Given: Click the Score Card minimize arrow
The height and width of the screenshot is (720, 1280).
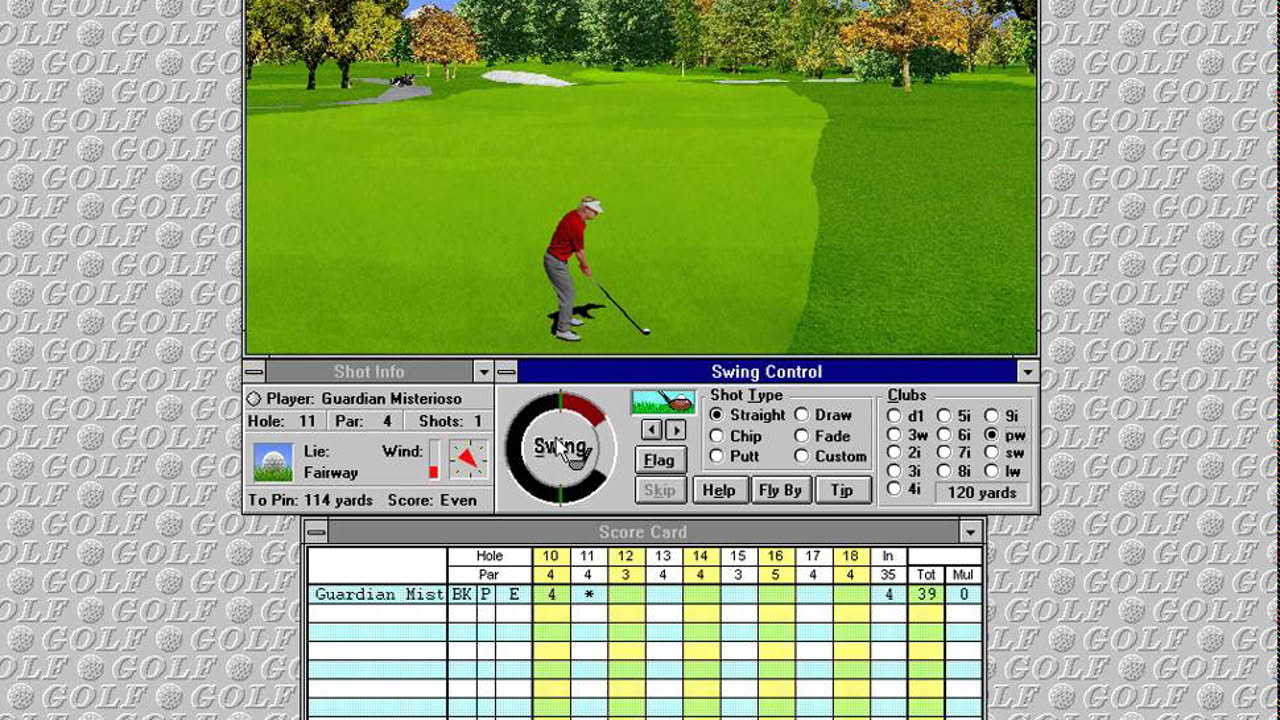Looking at the screenshot, I should pyautogui.click(x=970, y=532).
